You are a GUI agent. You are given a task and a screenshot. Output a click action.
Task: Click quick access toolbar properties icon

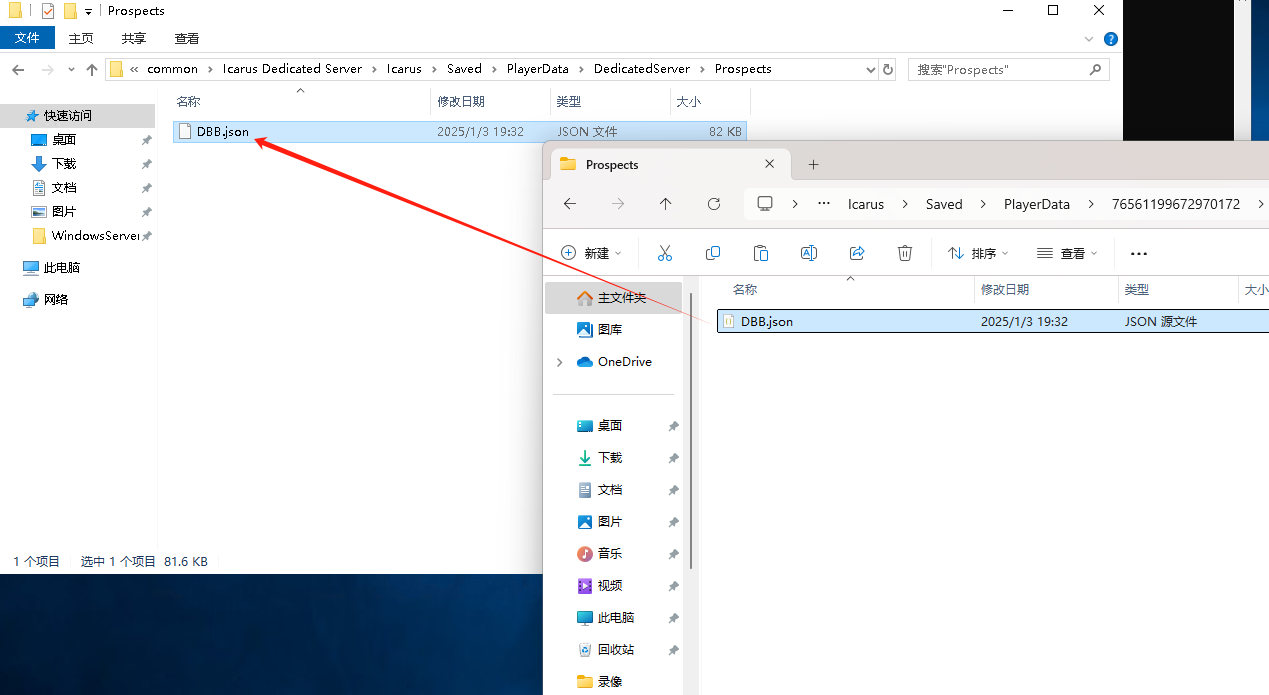pos(48,11)
